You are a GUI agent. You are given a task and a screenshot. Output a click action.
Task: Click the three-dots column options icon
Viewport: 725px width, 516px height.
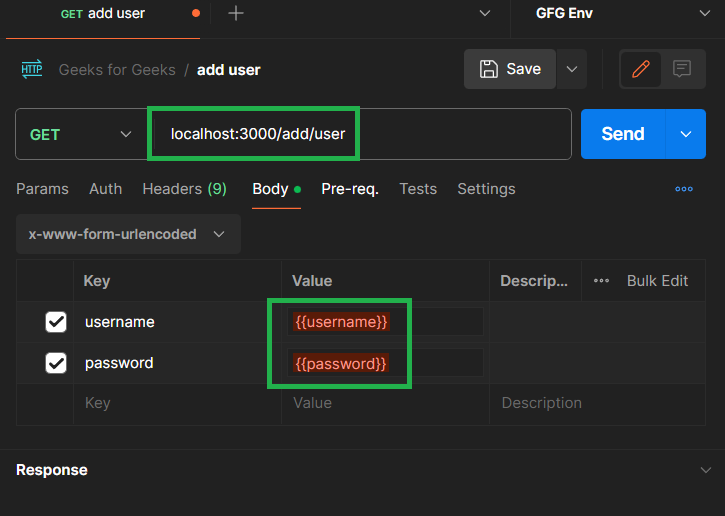[601, 281]
